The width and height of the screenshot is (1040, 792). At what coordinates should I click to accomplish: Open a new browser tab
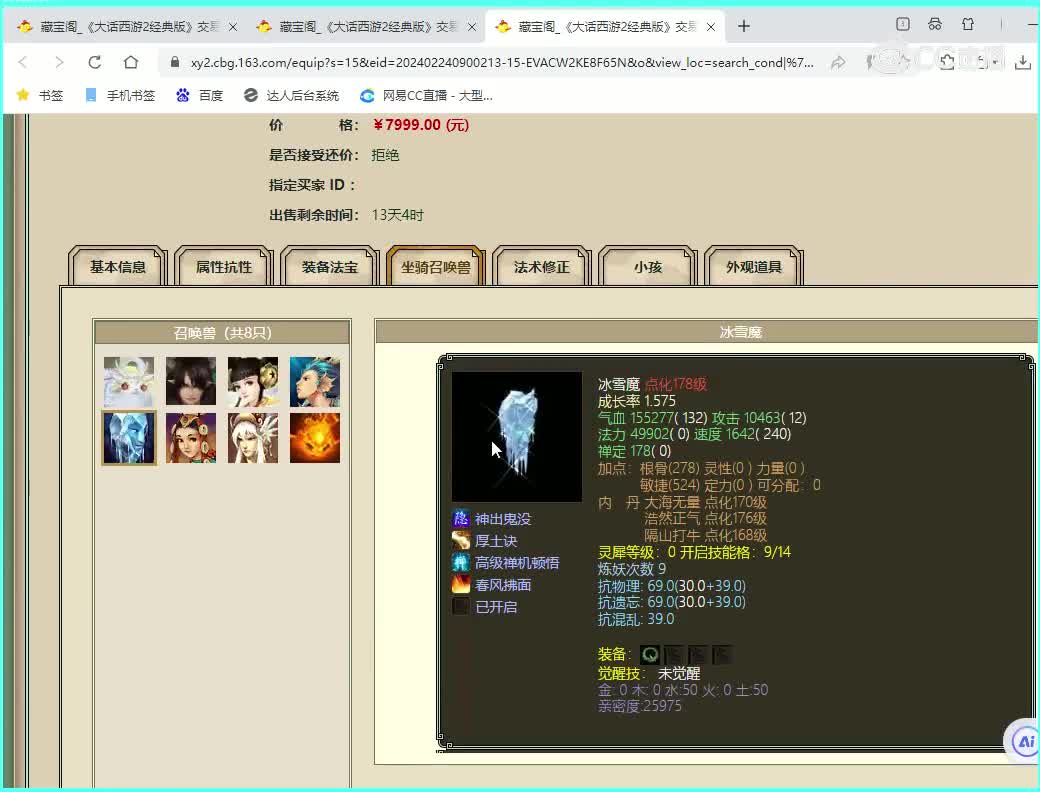point(744,26)
